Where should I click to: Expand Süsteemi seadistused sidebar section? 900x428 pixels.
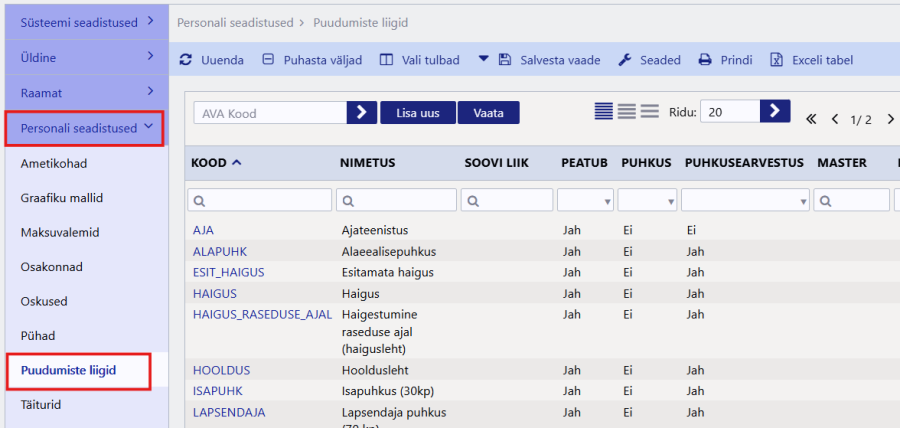pyautogui.click(x=150, y=21)
